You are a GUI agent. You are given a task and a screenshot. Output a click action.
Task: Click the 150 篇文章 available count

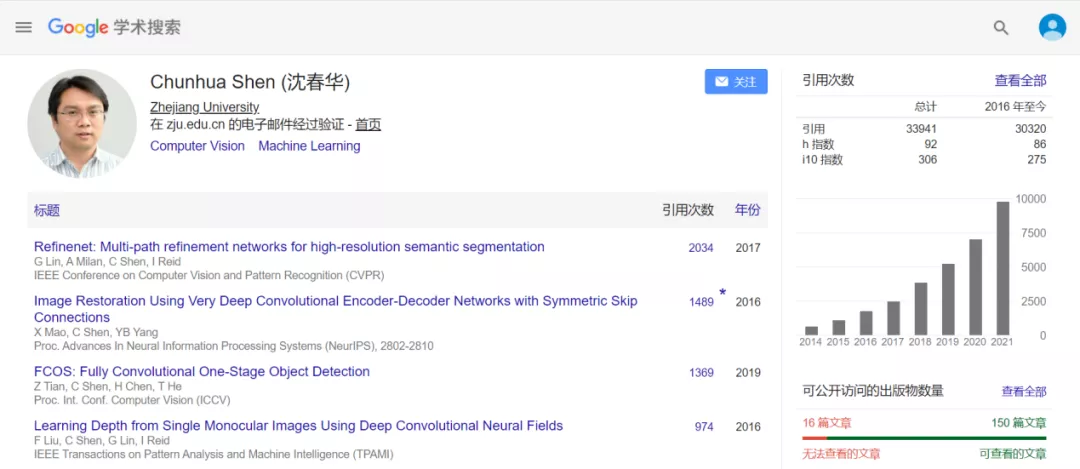click(x=1019, y=423)
